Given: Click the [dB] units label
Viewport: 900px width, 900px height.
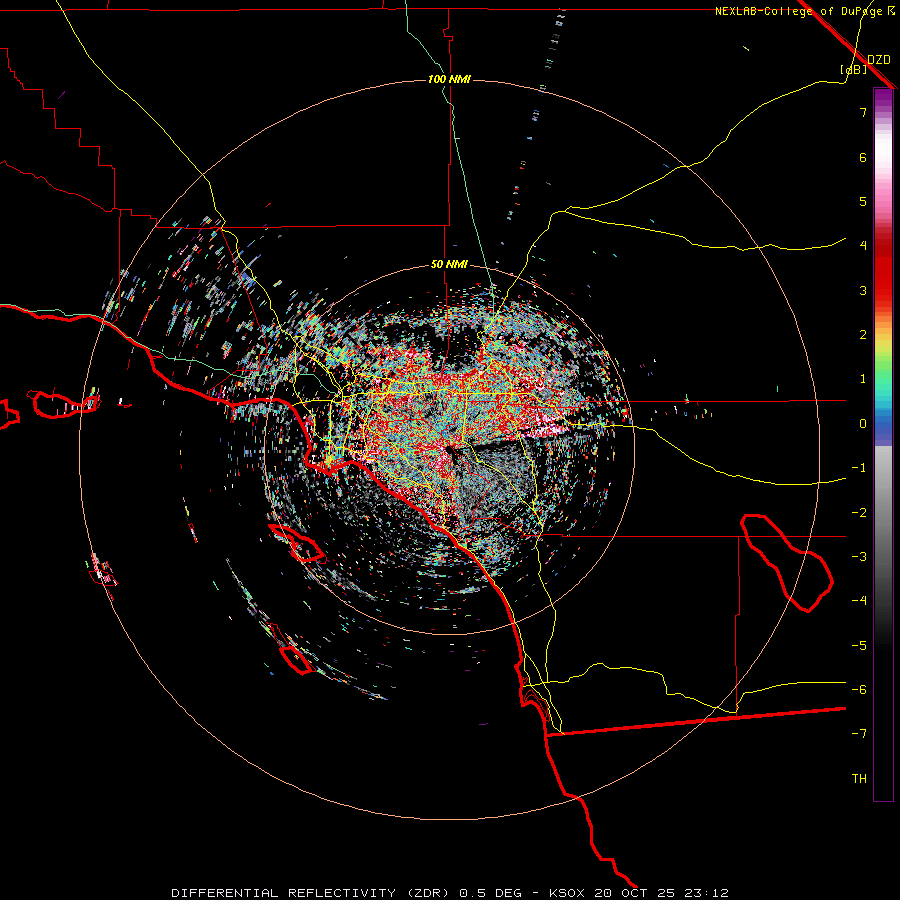Looking at the screenshot, I should 854,69.
